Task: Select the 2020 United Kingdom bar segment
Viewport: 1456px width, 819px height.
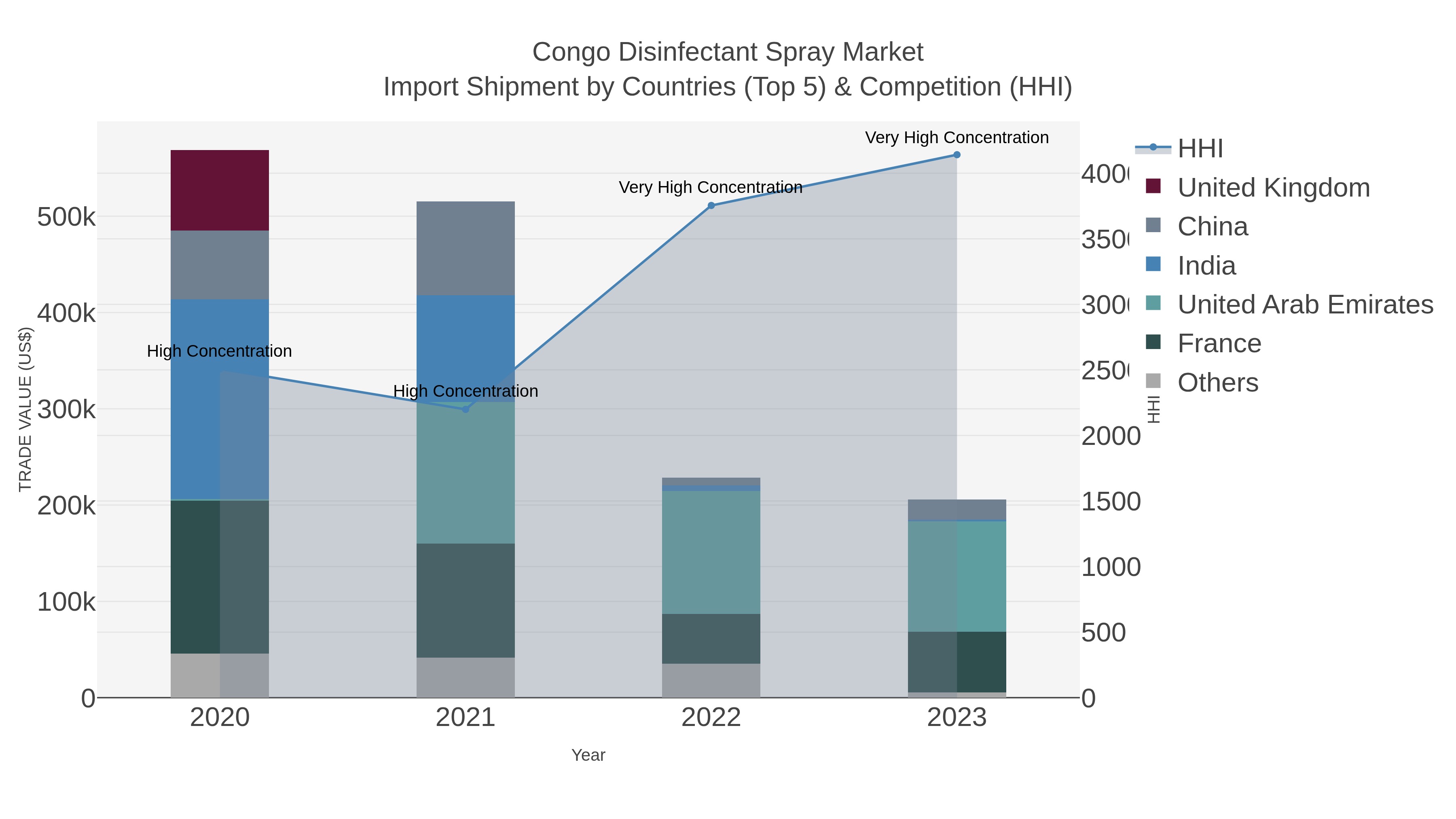Action: 220,190
